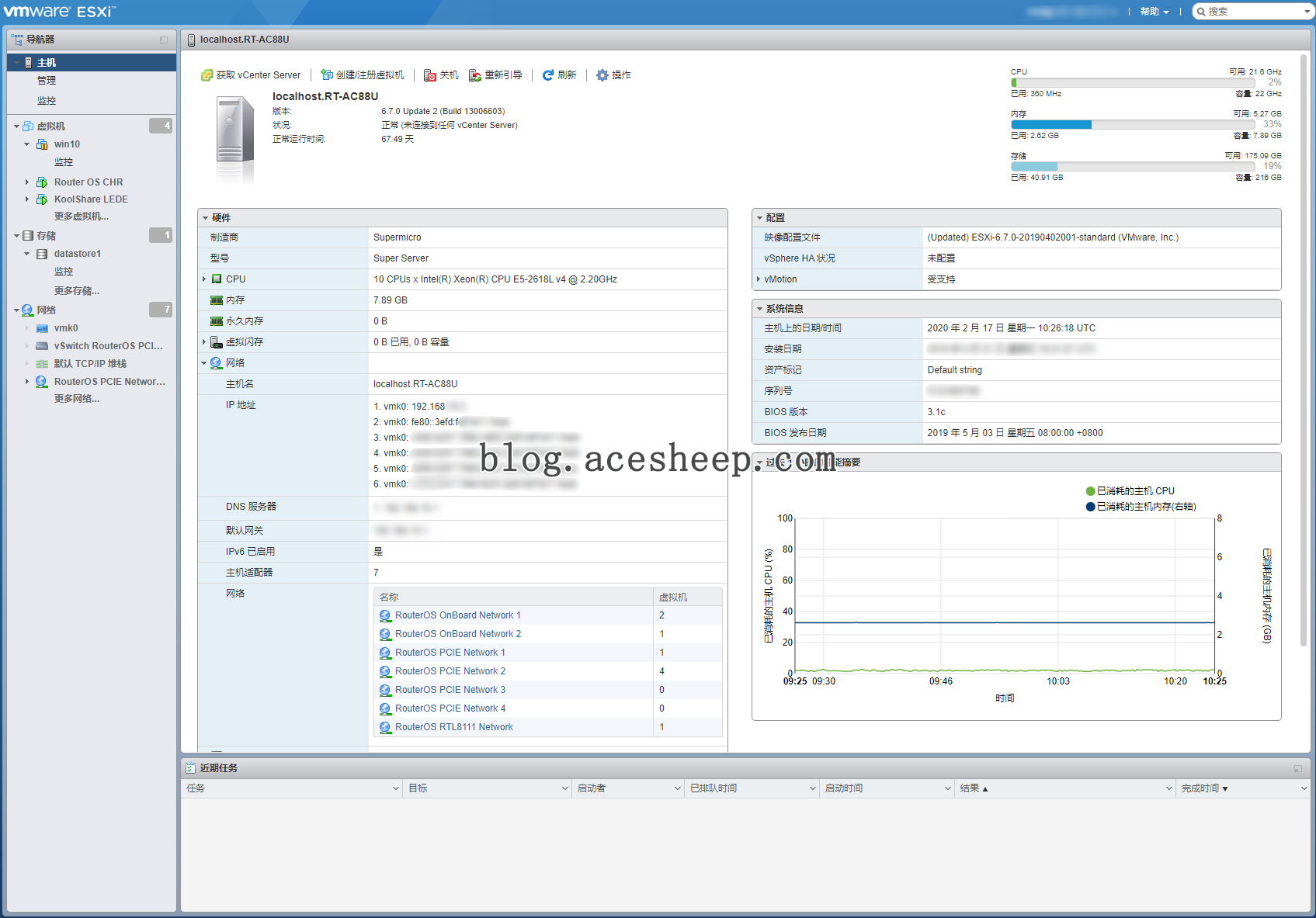Click the memory usage bar
The width and height of the screenshot is (1316, 918).
click(1133, 124)
